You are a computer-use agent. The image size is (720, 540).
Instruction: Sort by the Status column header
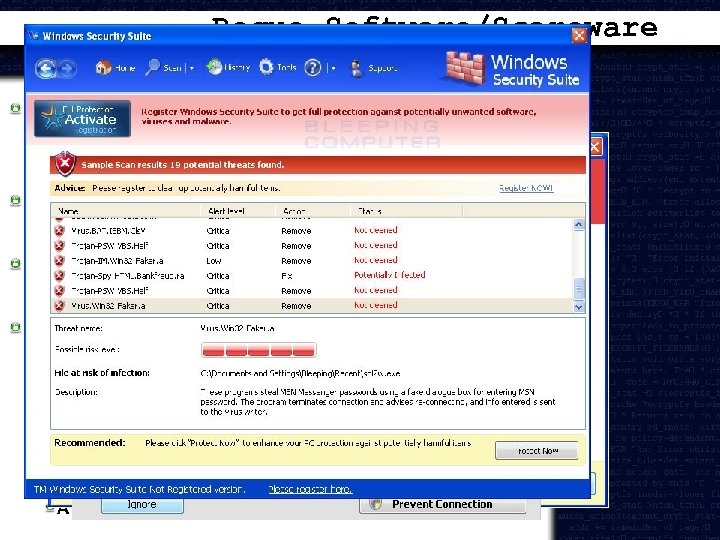pyautogui.click(x=406, y=211)
